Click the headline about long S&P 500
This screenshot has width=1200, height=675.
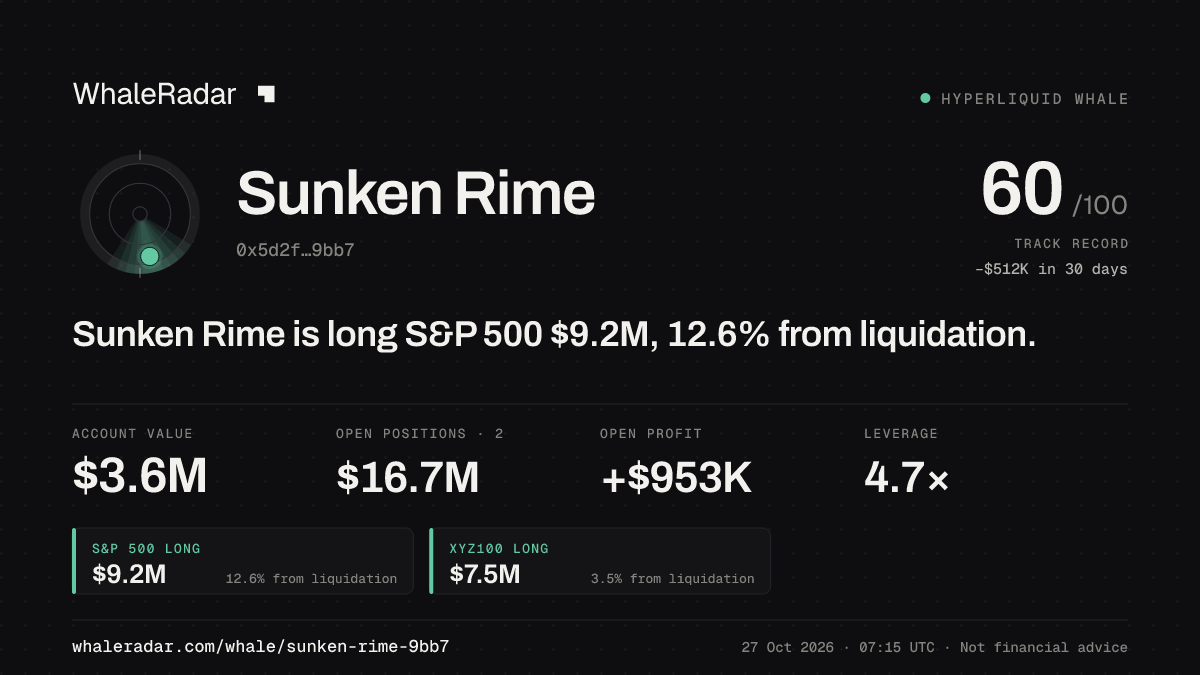(x=554, y=335)
